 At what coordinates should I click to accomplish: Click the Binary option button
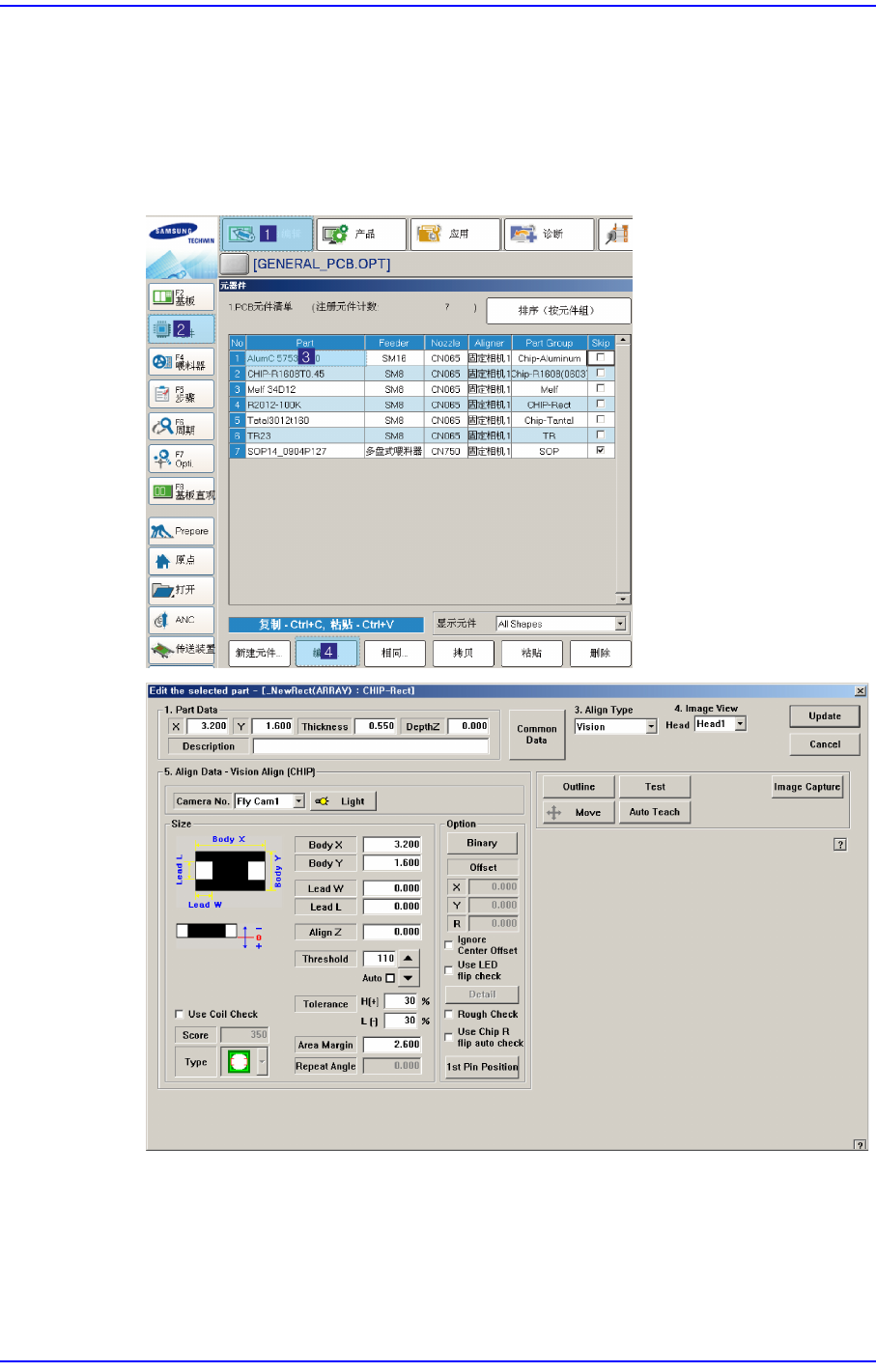pyautogui.click(x=482, y=844)
